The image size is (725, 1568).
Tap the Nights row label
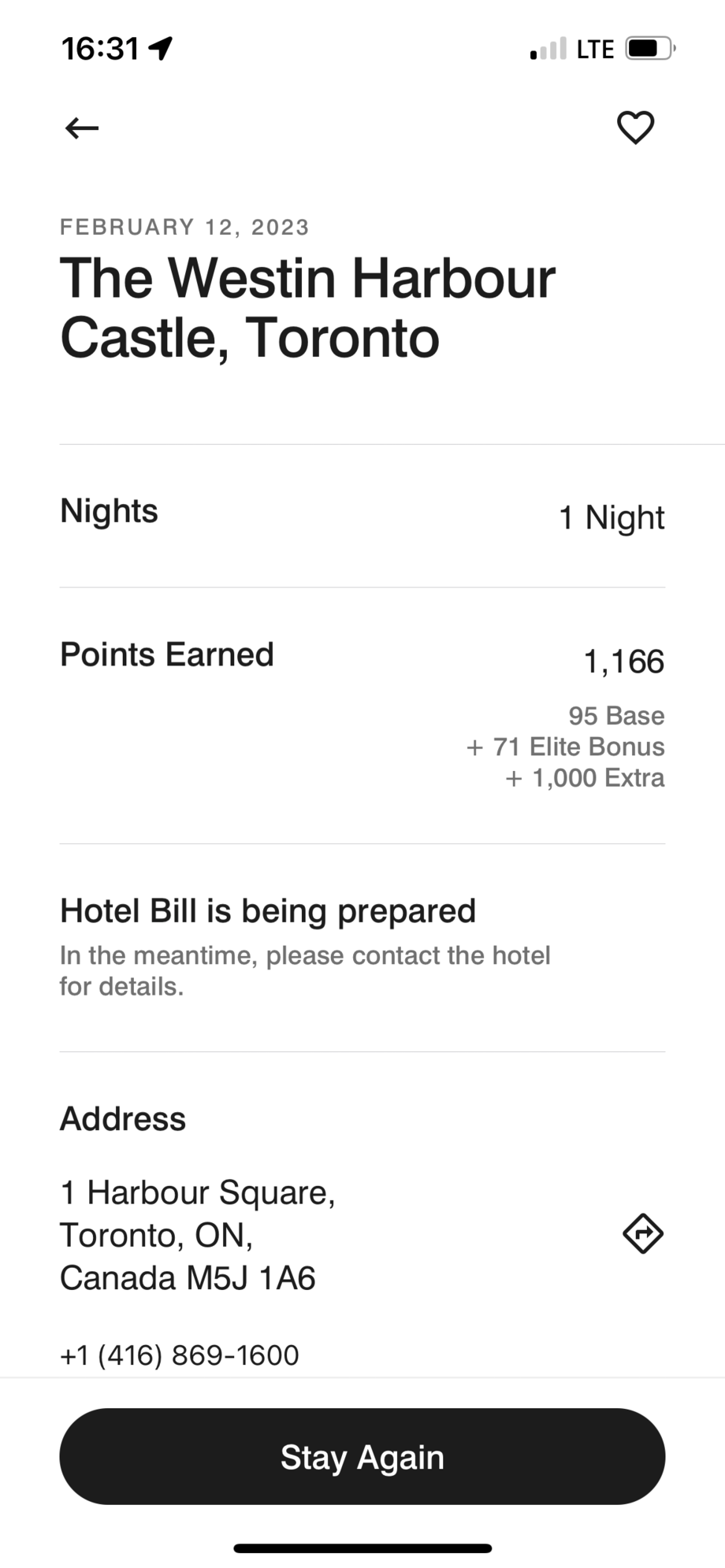[x=110, y=511]
